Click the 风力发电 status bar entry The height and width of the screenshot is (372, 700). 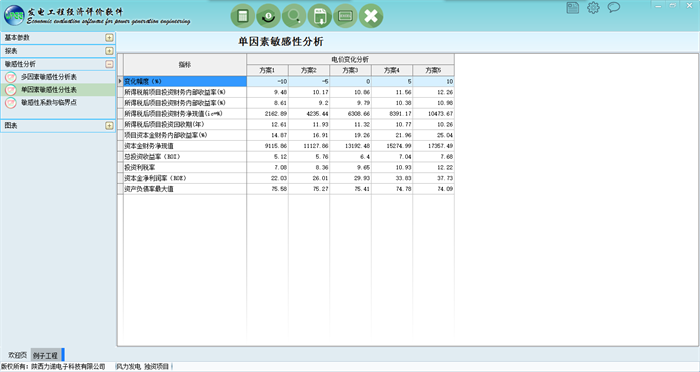click(129, 367)
